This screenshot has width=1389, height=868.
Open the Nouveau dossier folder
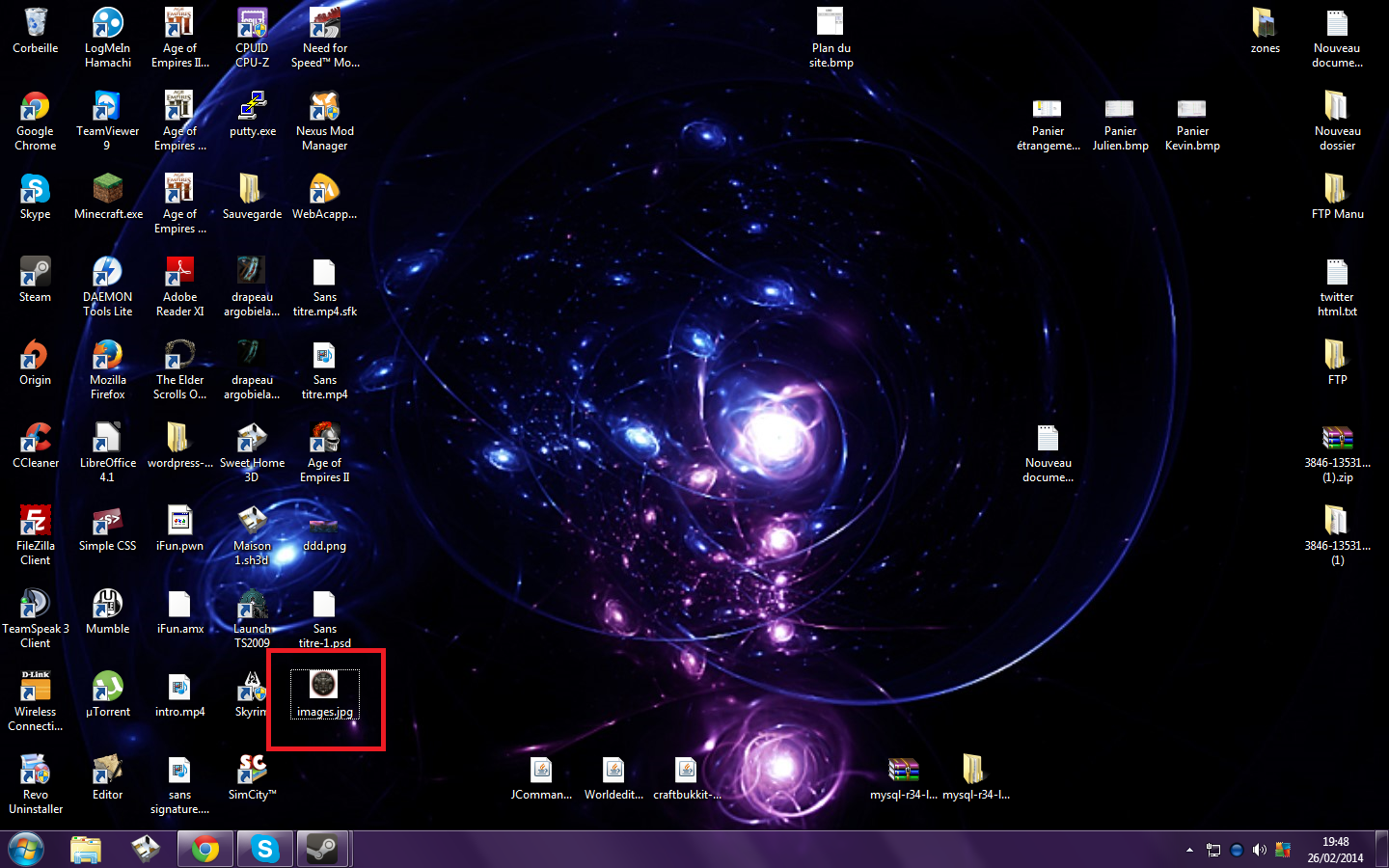point(1337,121)
